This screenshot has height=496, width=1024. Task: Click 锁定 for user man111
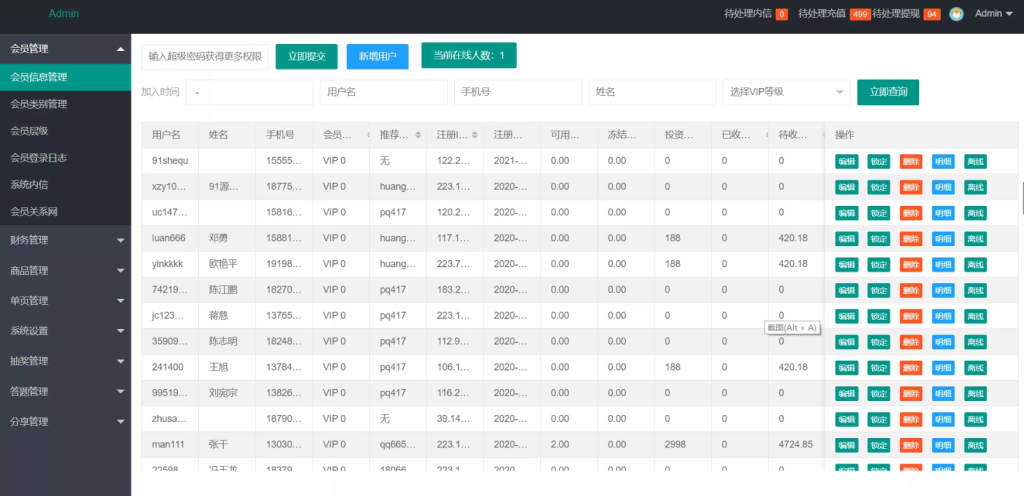point(878,445)
